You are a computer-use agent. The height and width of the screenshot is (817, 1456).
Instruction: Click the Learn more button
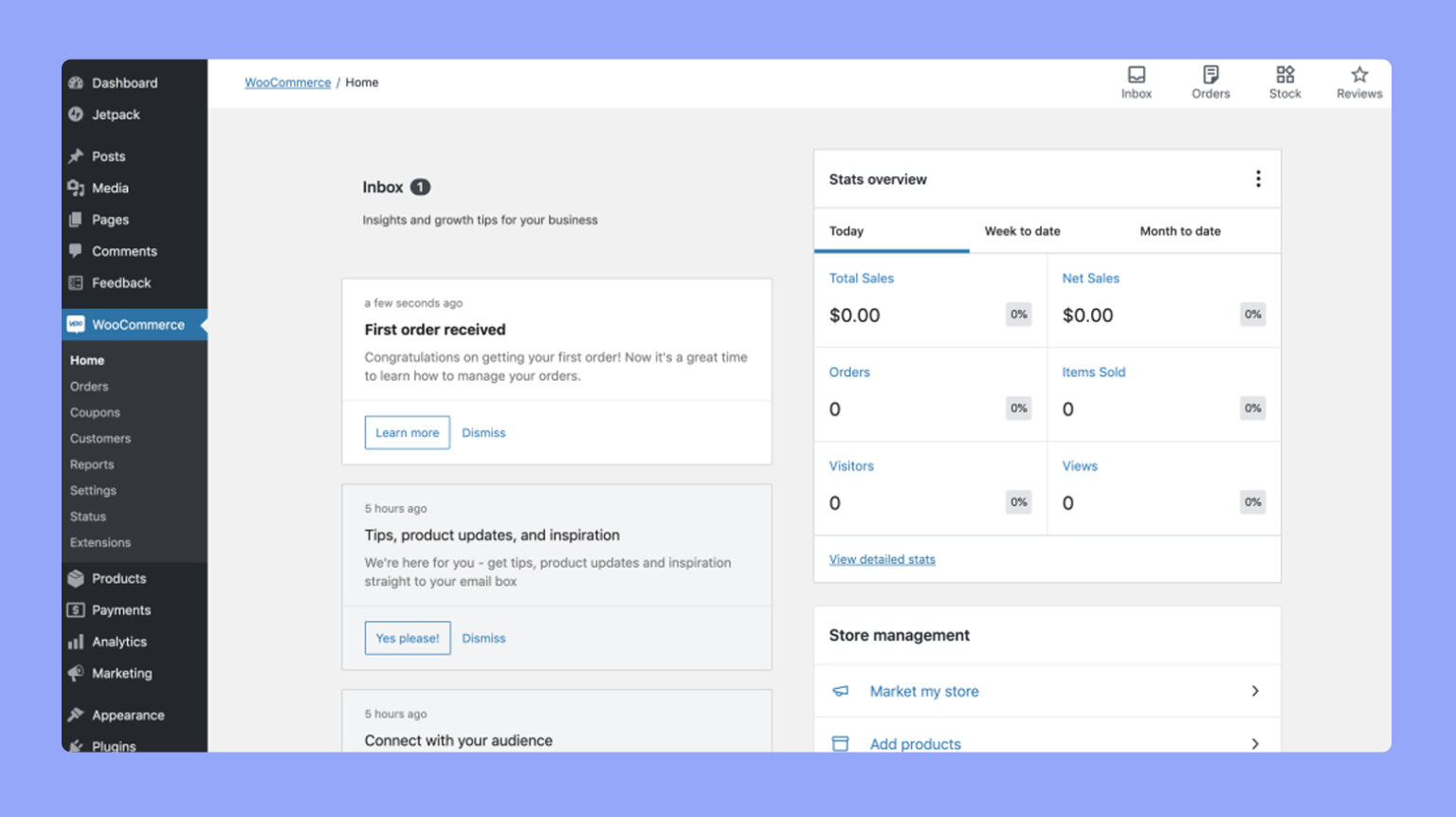point(407,432)
